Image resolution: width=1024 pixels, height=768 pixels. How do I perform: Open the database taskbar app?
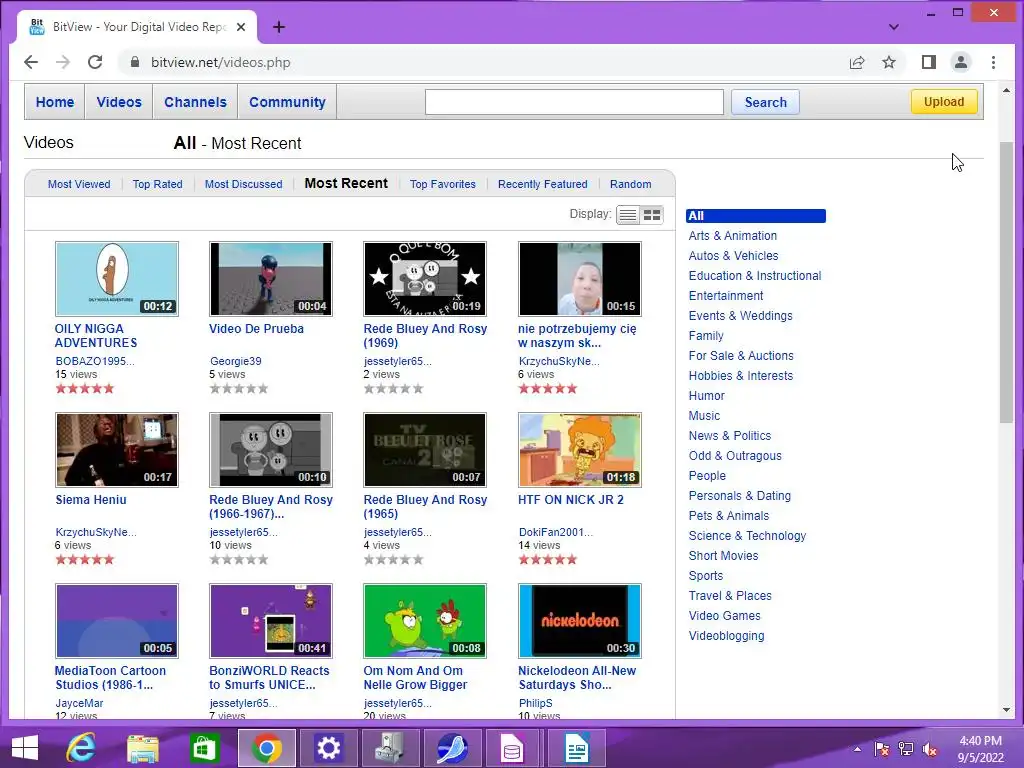[513, 748]
